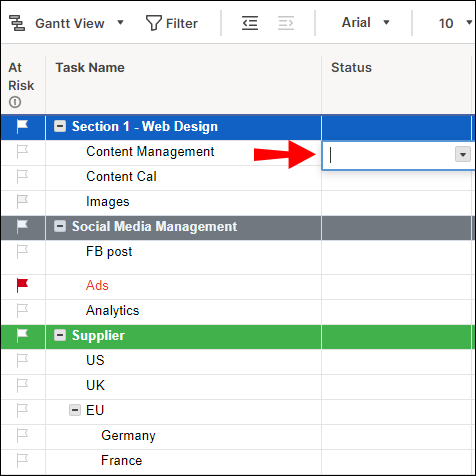Image resolution: width=476 pixels, height=476 pixels.
Task: Toggle the flag on Analytics row
Action: 22,311
